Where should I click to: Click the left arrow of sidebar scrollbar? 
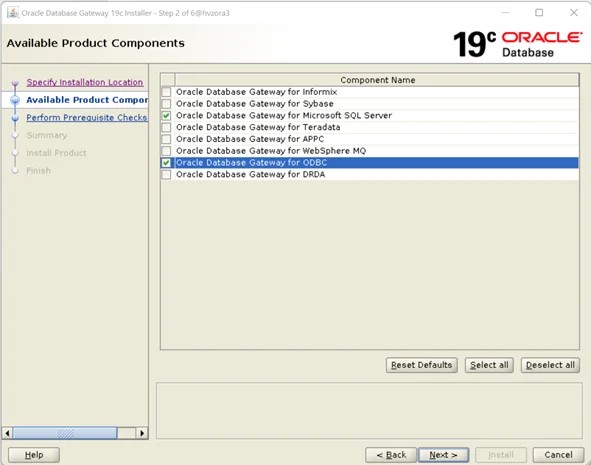pyautogui.click(x=7, y=433)
